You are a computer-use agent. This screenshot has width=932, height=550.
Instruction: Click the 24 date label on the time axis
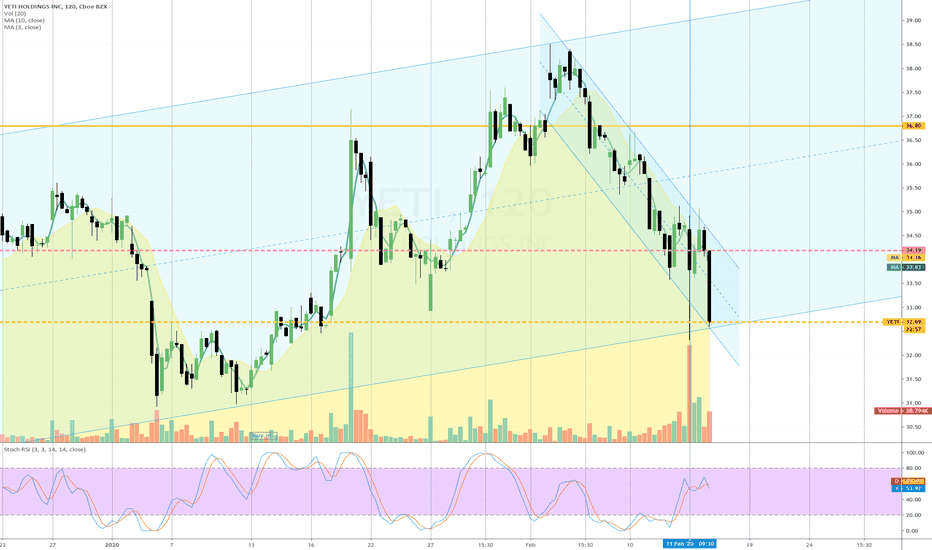(x=810, y=544)
